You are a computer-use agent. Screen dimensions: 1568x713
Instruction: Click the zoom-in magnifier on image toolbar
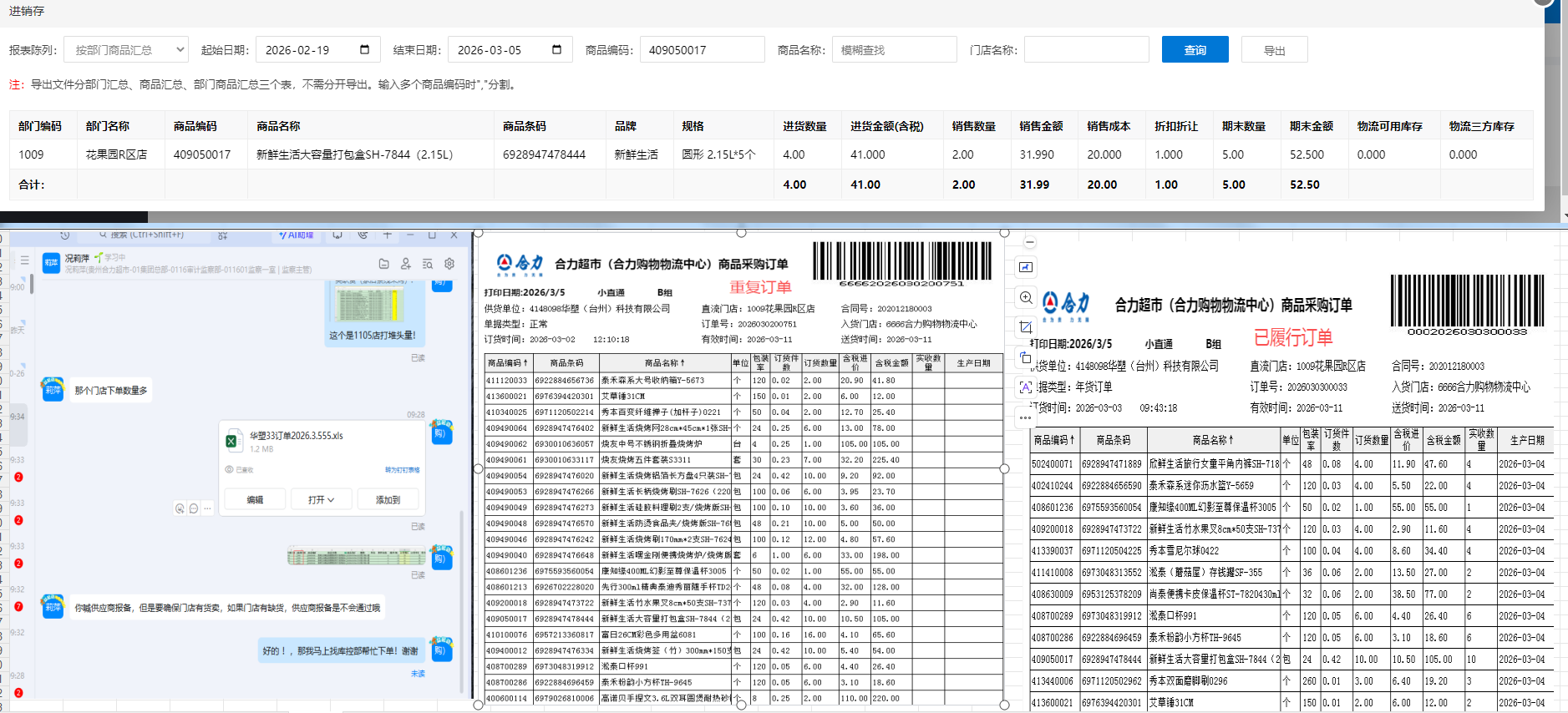click(1026, 298)
